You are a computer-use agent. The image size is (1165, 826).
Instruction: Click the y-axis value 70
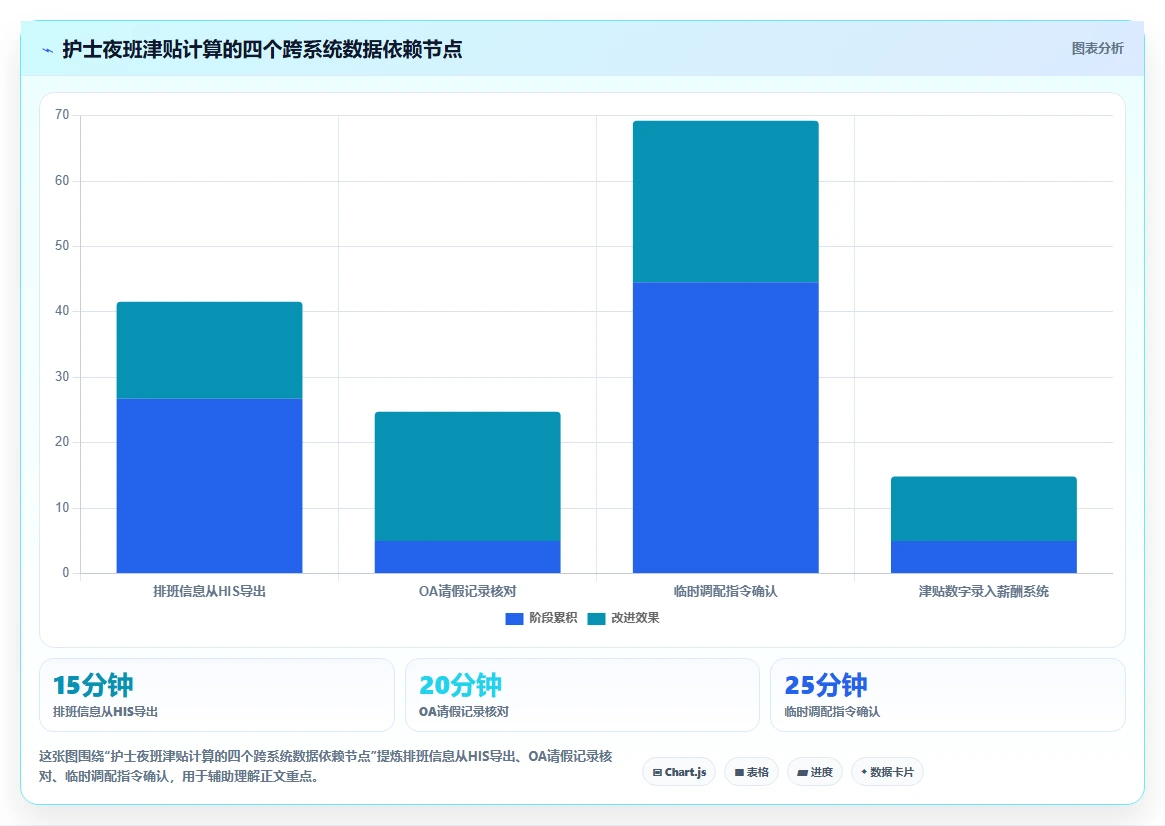click(62, 114)
